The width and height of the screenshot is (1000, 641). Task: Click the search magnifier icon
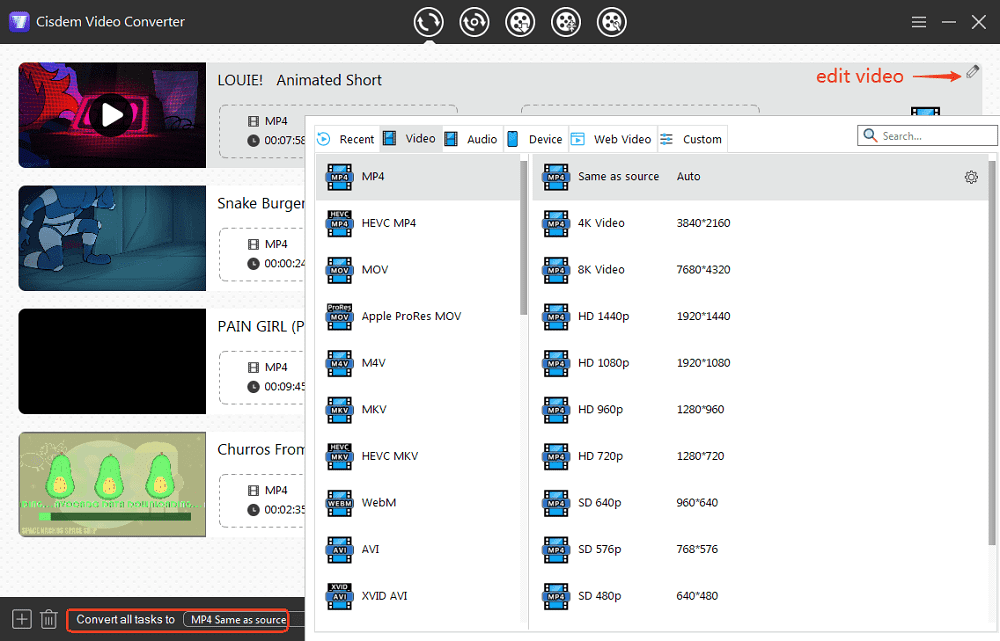tap(870, 135)
